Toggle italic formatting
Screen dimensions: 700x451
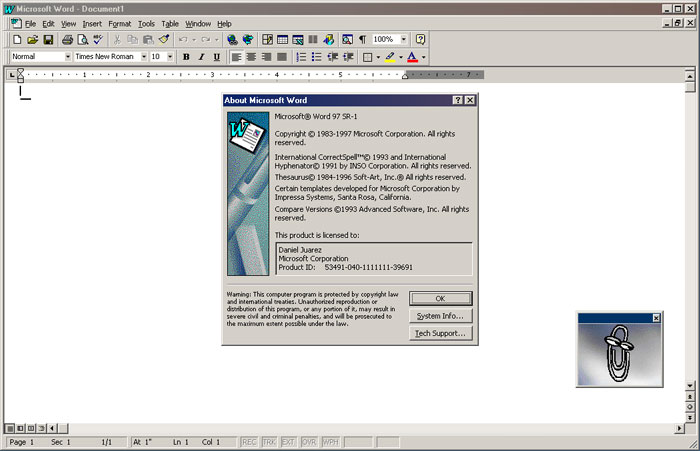pos(201,57)
